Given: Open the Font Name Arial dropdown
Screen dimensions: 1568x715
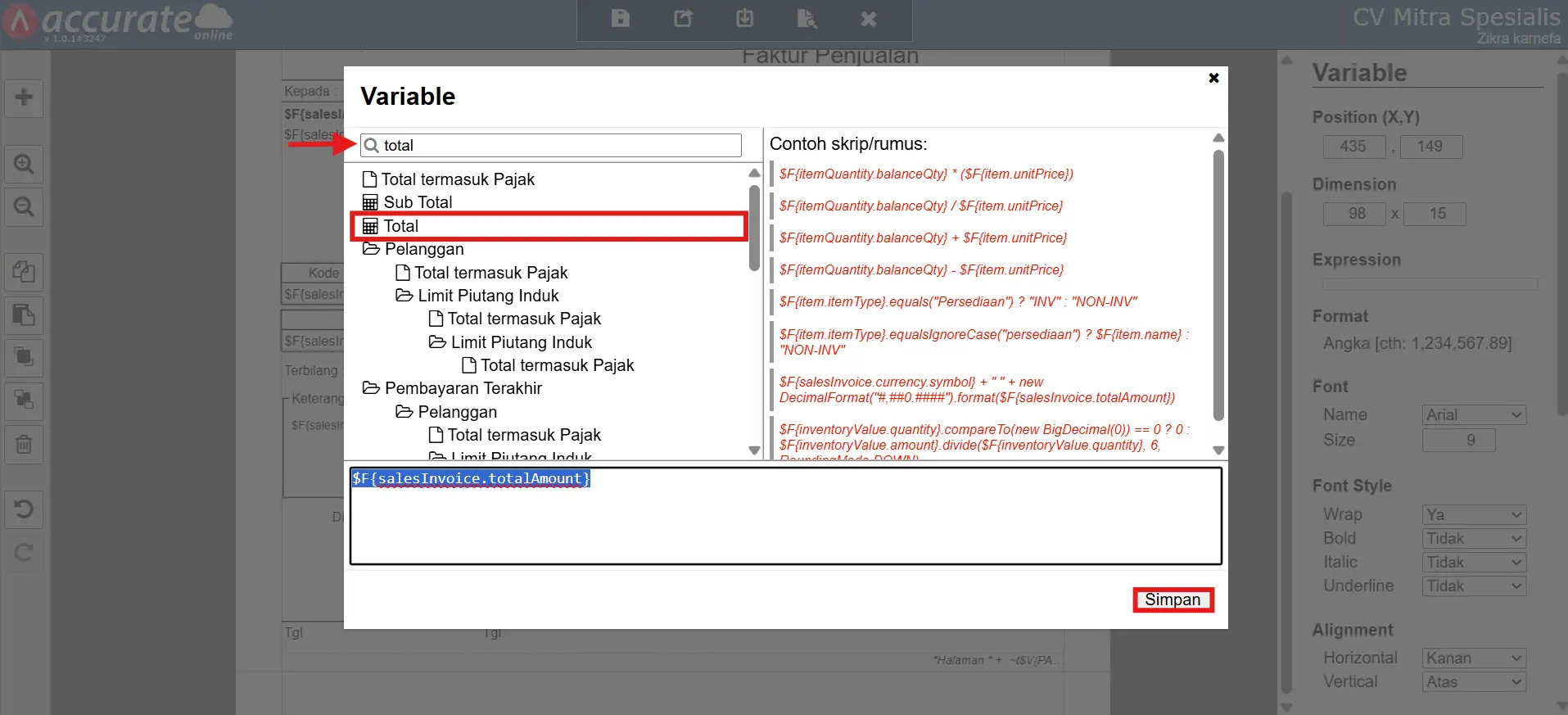Looking at the screenshot, I should click(x=1474, y=415).
